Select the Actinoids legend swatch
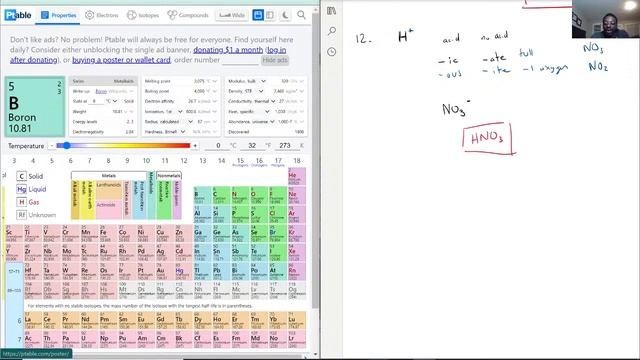Image resolution: width=640 pixels, height=360 pixels. (109, 209)
